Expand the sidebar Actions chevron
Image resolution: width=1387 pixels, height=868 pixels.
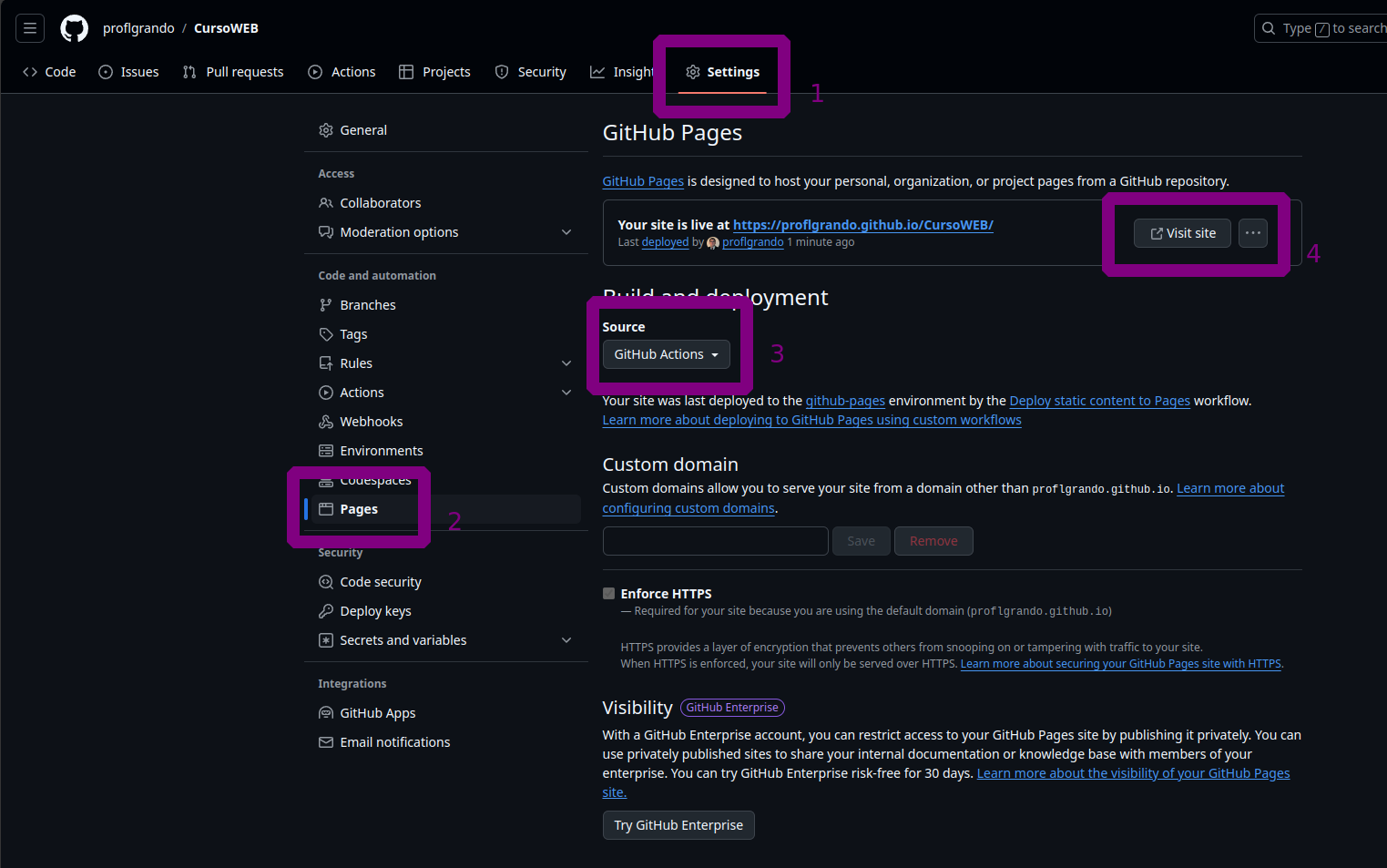point(566,393)
